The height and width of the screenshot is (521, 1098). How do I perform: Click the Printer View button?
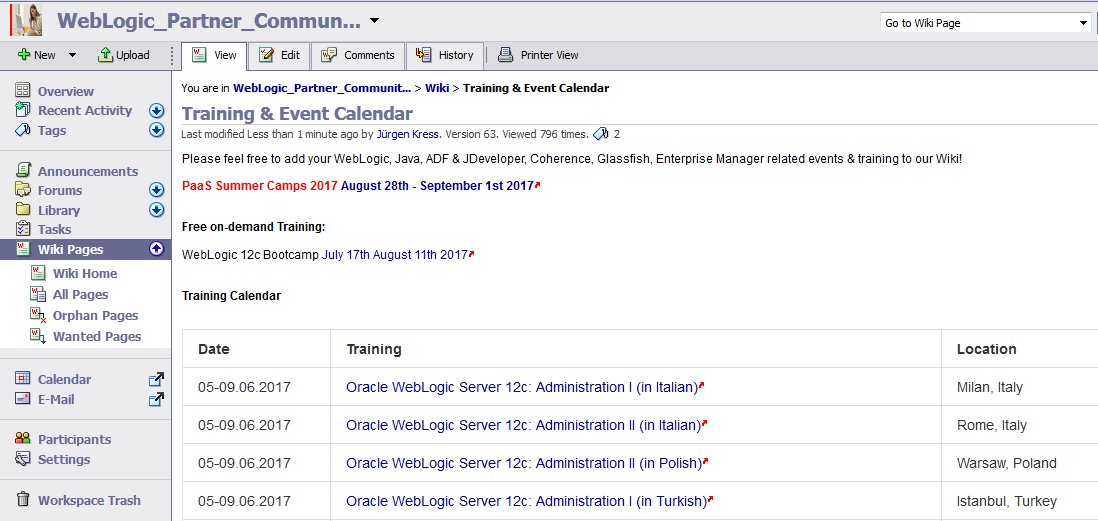click(x=538, y=55)
